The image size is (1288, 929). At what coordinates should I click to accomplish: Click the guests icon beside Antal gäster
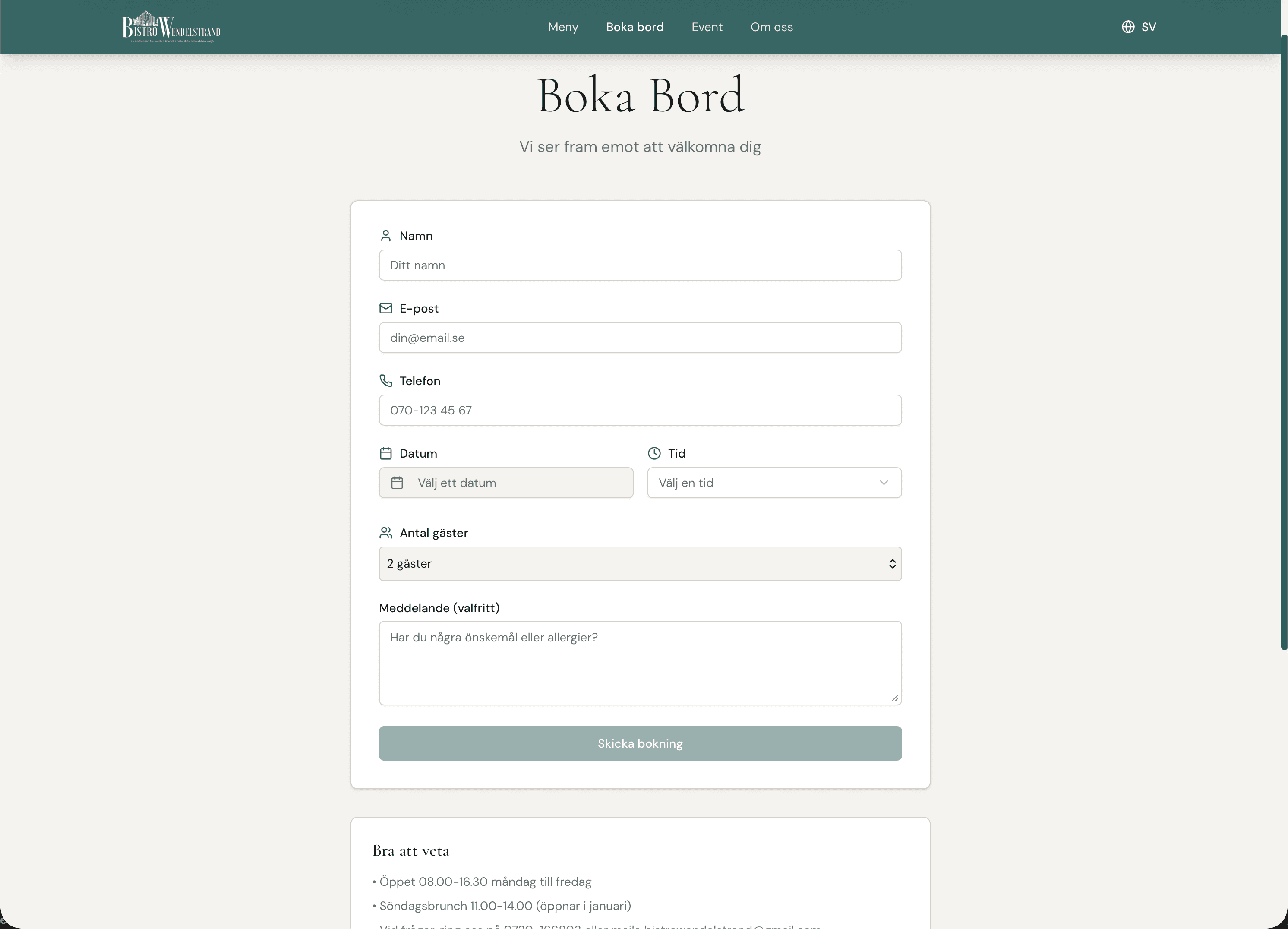pyautogui.click(x=385, y=533)
